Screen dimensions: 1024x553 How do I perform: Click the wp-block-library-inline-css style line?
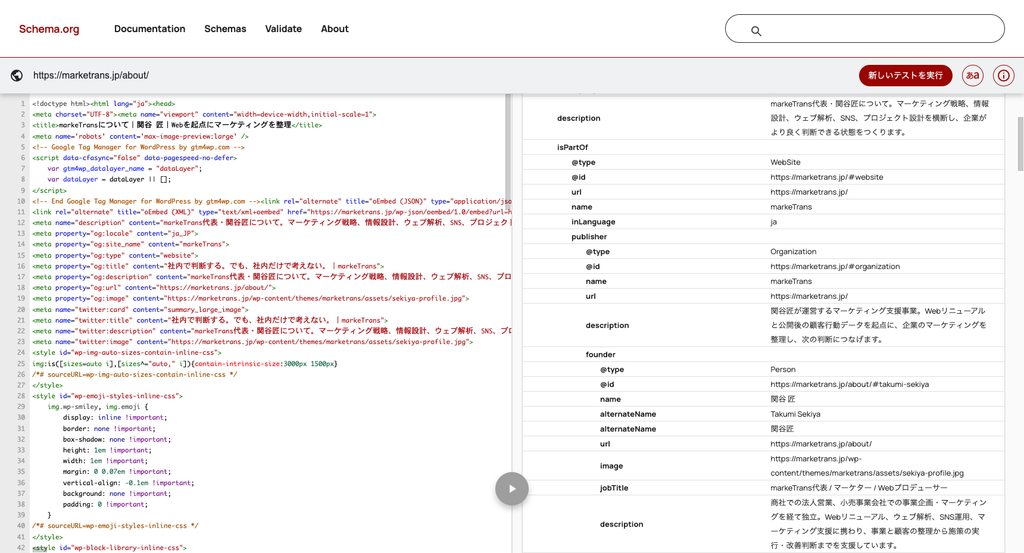pos(109,547)
